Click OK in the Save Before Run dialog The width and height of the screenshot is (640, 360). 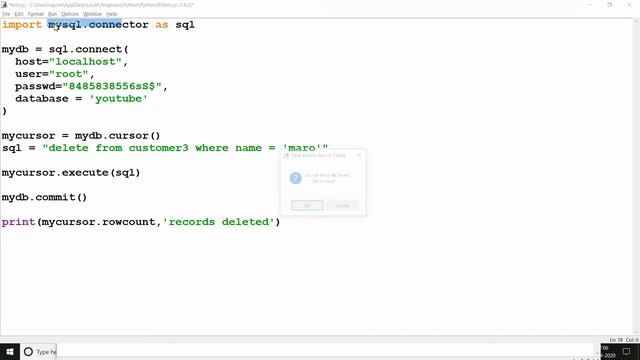click(x=307, y=205)
